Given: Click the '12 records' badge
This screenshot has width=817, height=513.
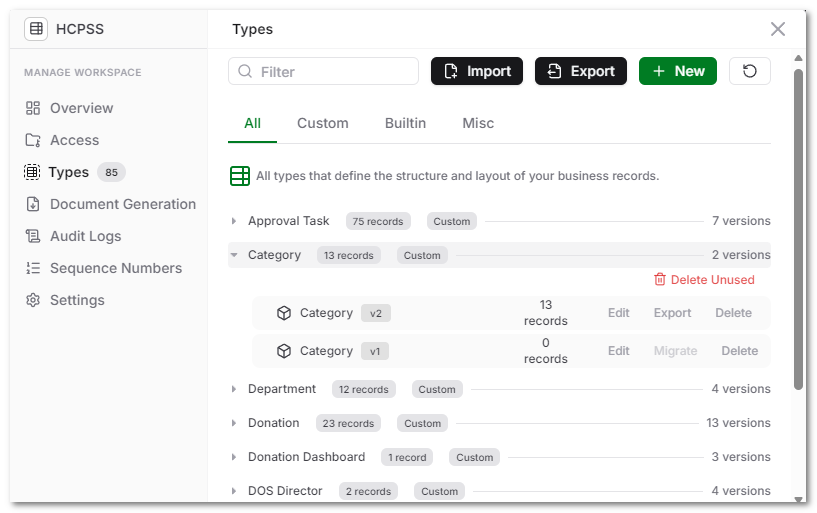Looking at the screenshot, I should [x=364, y=389].
